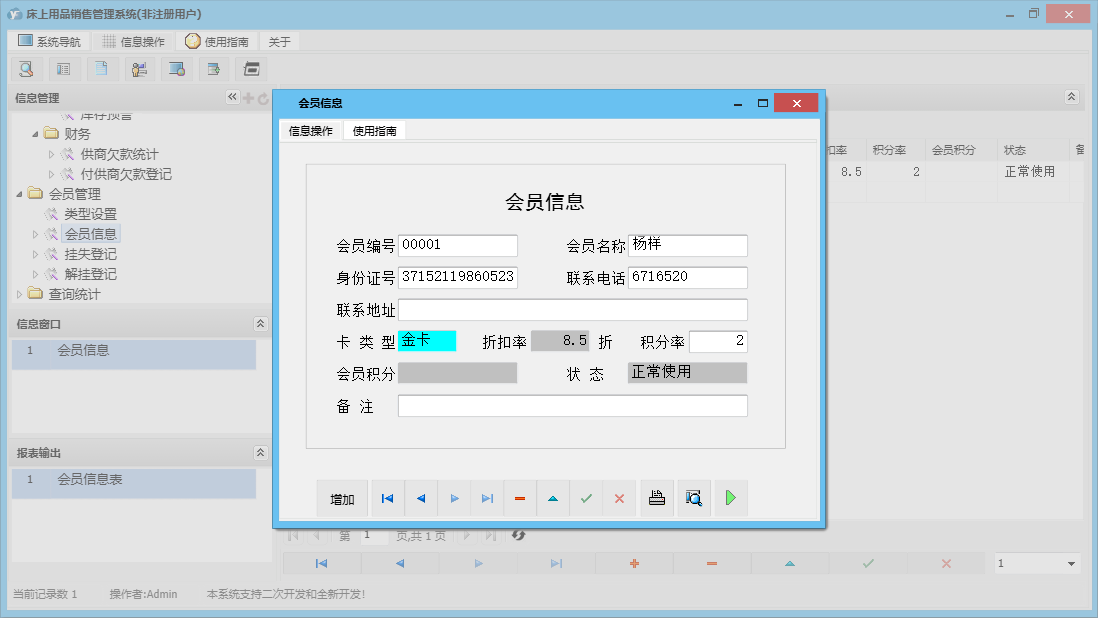Screen dimensions: 1098x618
Task: Click the green execute arrow in the dialog
Action: pyautogui.click(x=730, y=497)
